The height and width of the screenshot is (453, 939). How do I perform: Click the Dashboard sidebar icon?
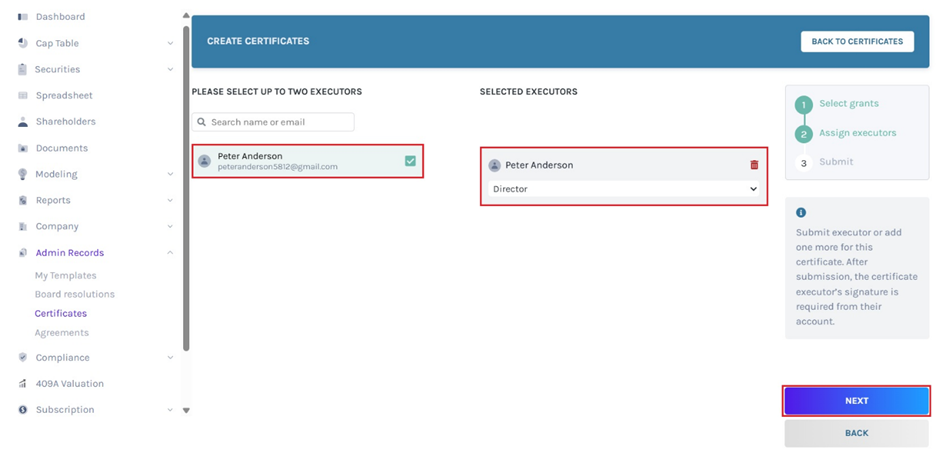tap(23, 17)
